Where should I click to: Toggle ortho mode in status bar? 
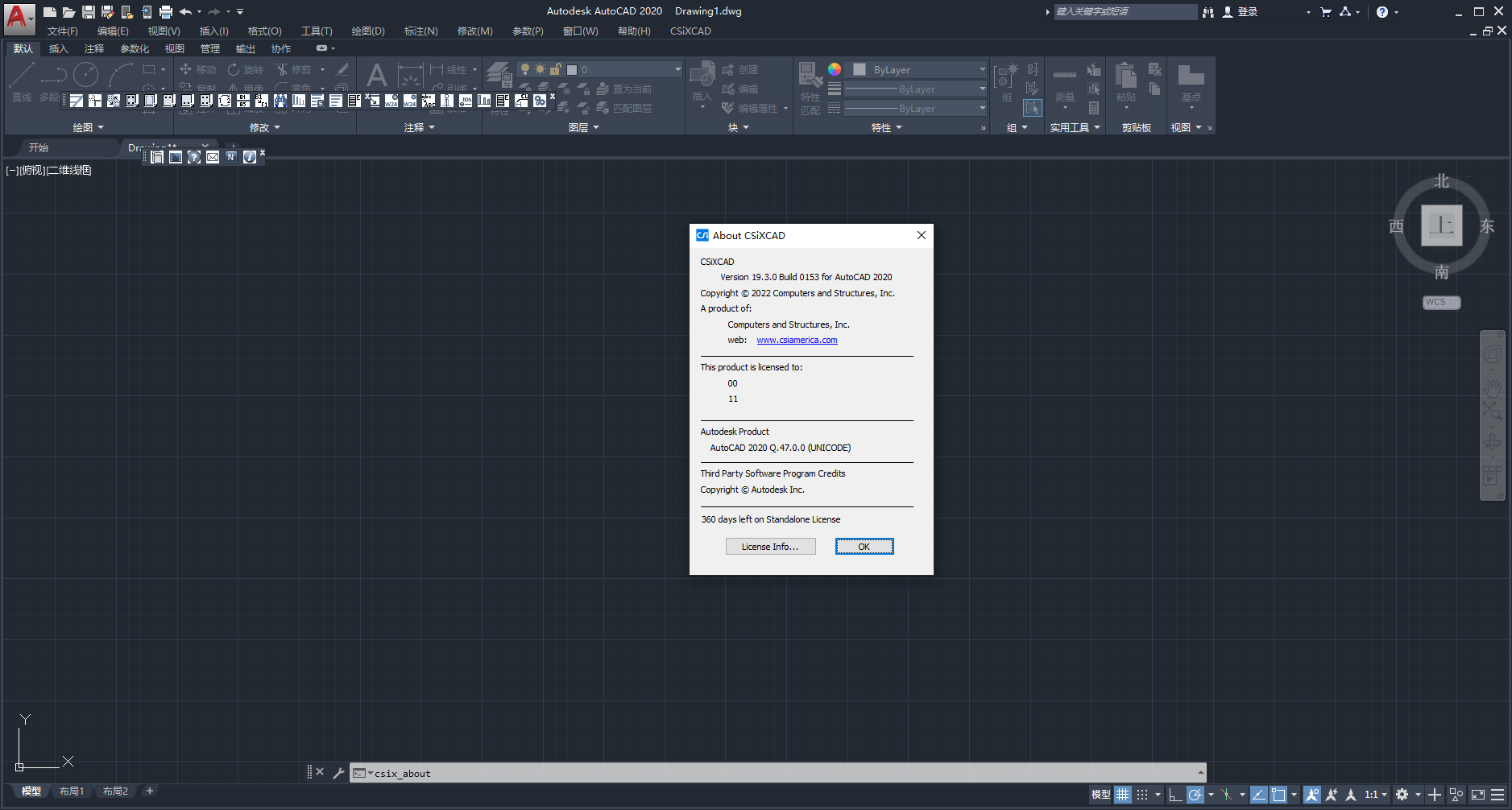(1175, 795)
